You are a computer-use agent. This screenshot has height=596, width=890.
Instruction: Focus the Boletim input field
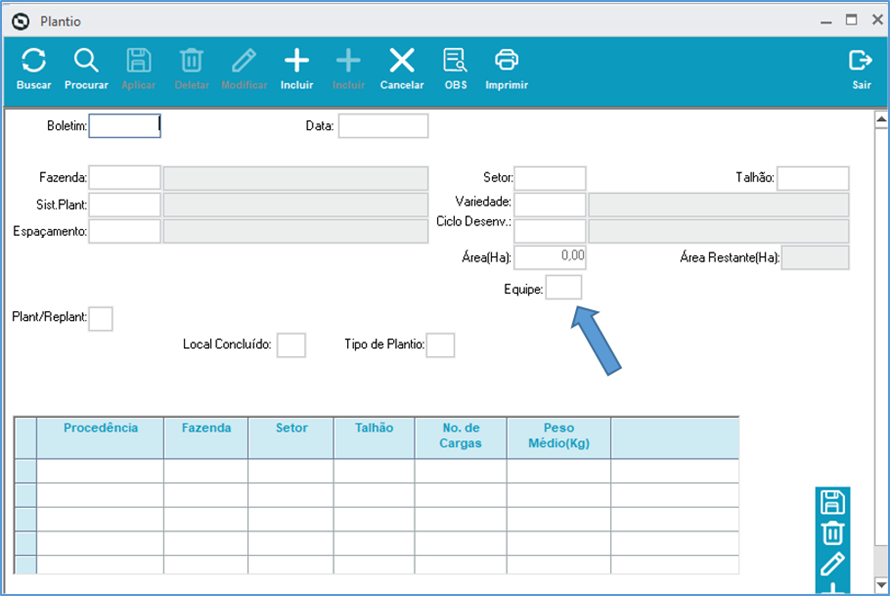pyautogui.click(x=125, y=126)
